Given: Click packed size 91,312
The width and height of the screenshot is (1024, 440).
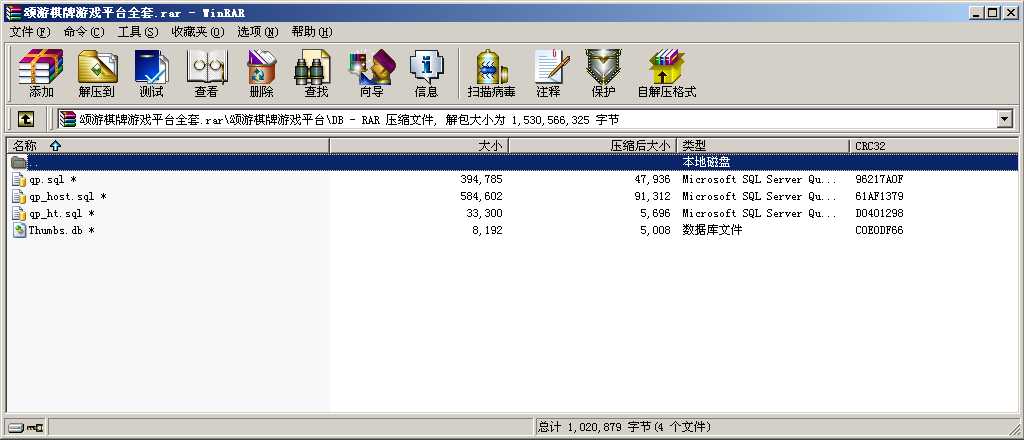Looking at the screenshot, I should point(651,196).
